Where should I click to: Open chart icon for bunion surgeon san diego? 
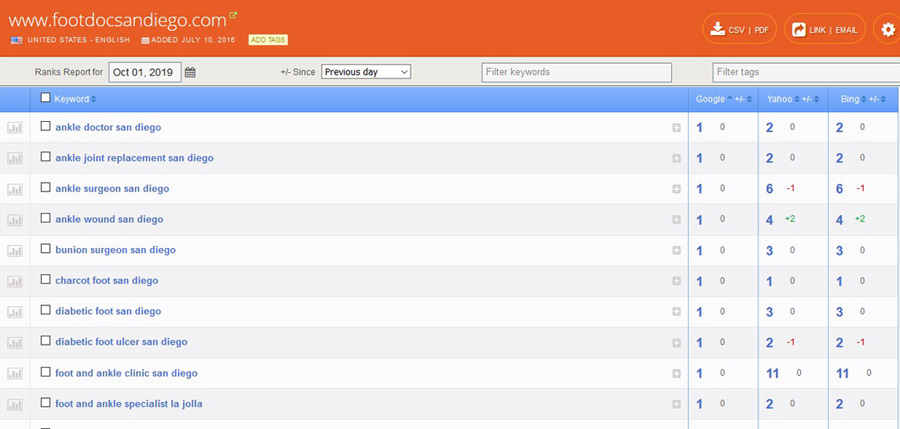pyautogui.click(x=15, y=251)
